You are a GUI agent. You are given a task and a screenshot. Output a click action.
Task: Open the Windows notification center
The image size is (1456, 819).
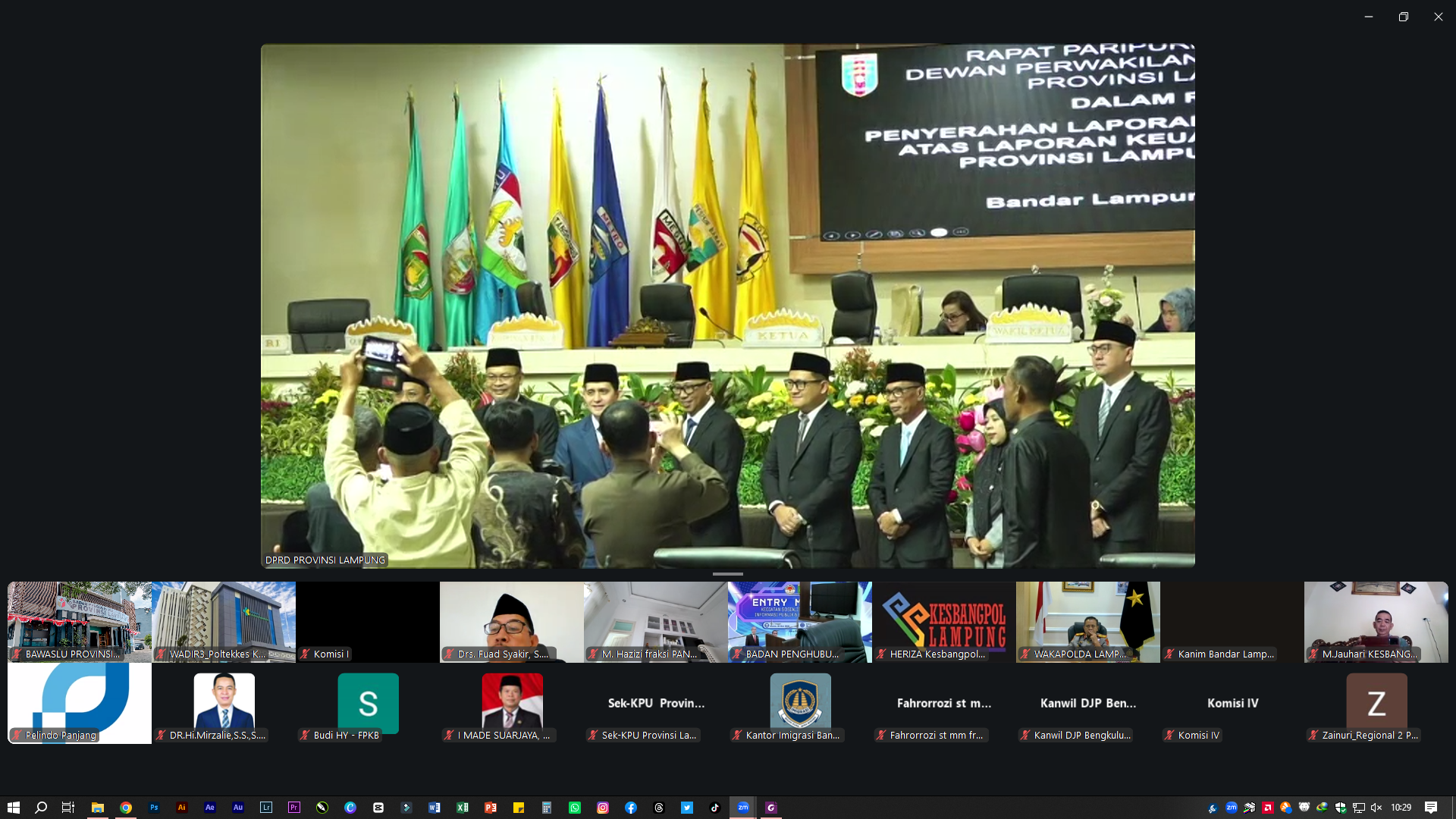click(1431, 808)
